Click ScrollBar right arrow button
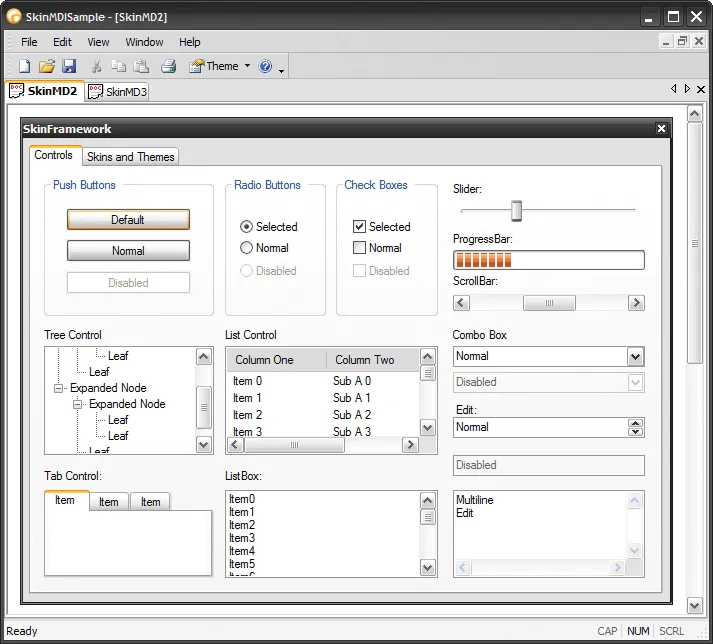Image resolution: width=713 pixels, height=644 pixels. coord(636,303)
